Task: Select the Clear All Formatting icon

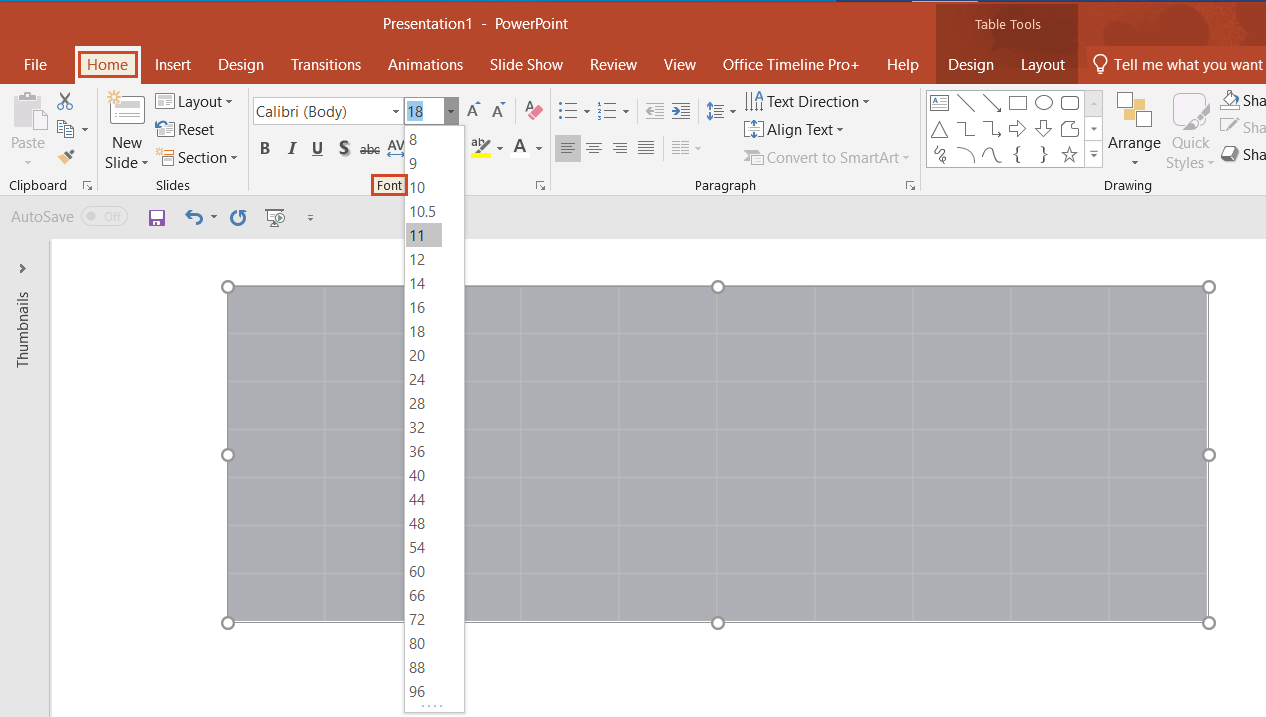Action: pos(532,110)
